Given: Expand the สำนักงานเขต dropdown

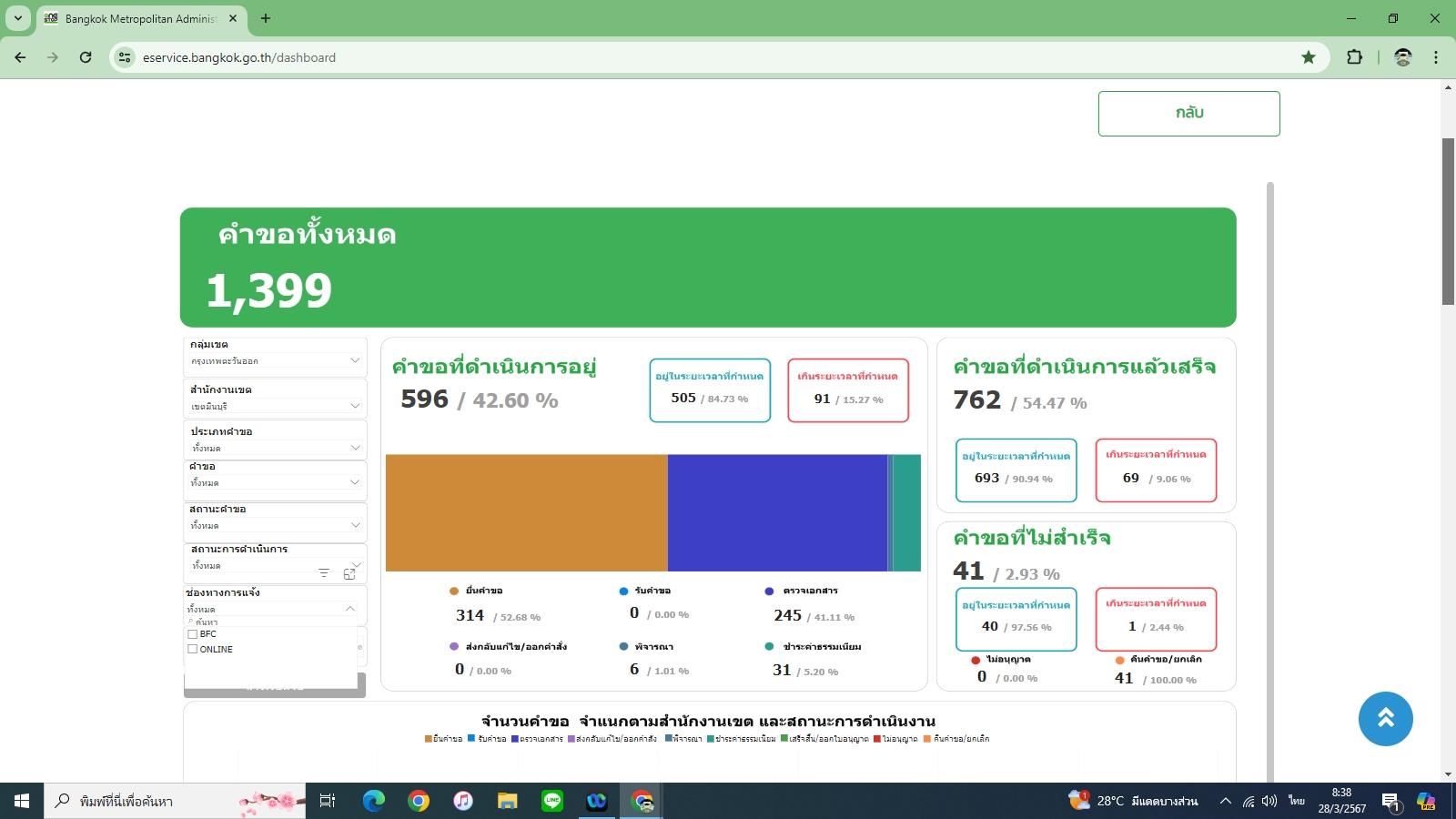Looking at the screenshot, I should tap(355, 406).
